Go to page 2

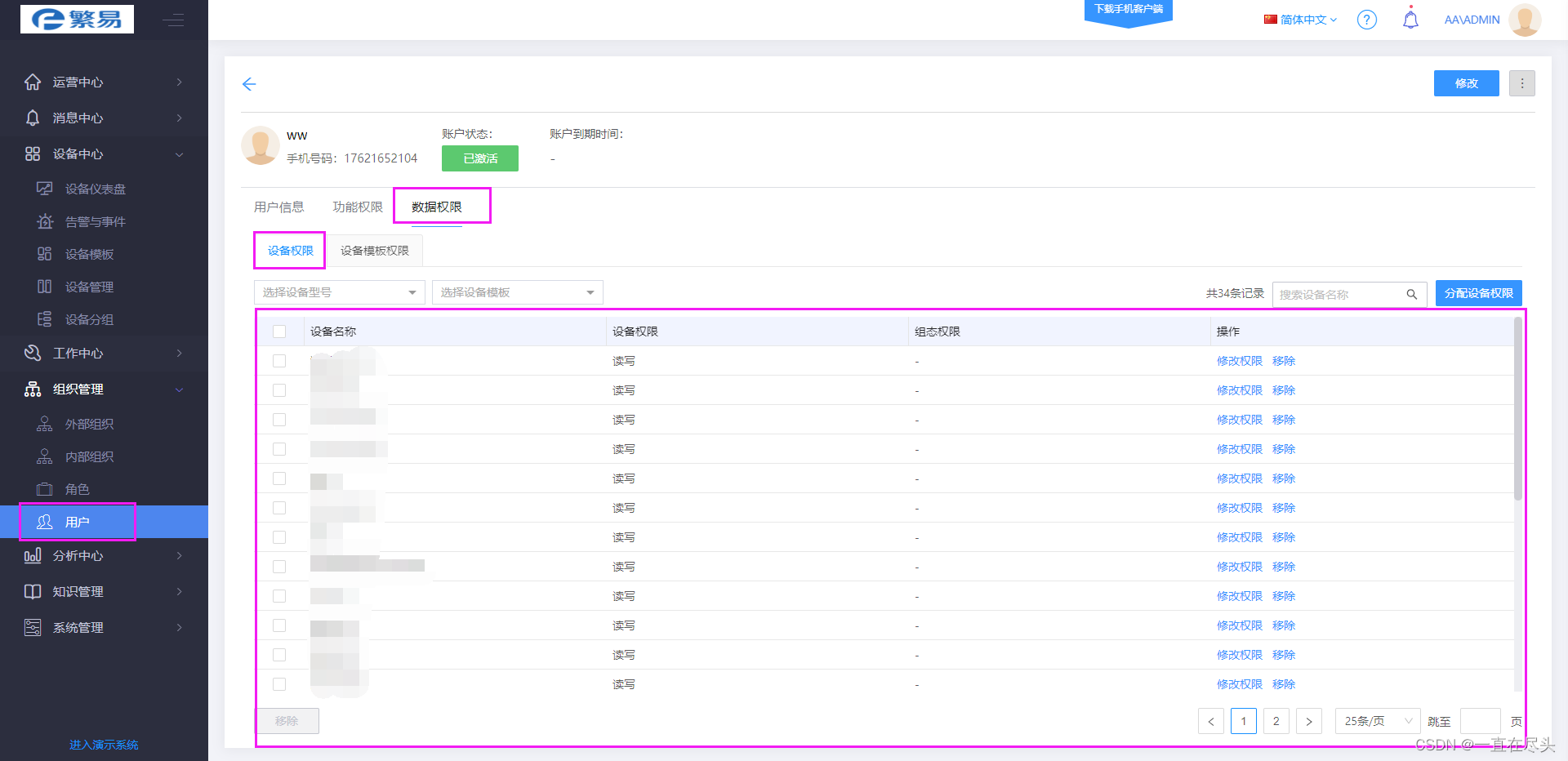[x=1276, y=721]
